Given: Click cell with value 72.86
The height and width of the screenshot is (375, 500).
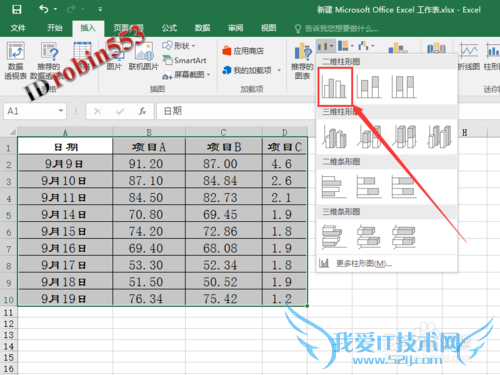Looking at the screenshot, I should click(x=224, y=231).
